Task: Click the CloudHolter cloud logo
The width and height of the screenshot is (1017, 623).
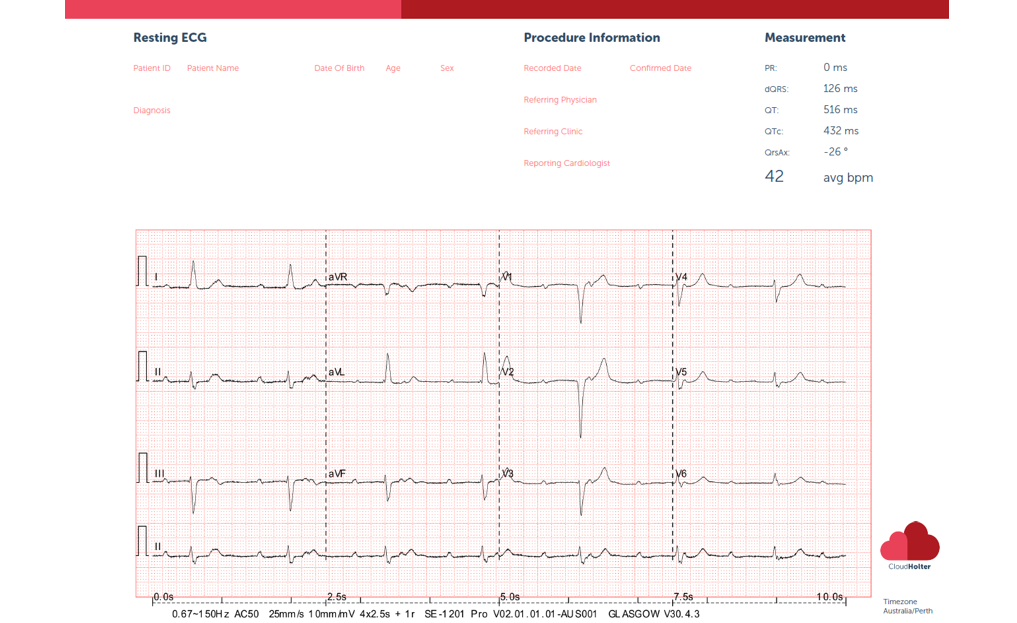Action: 909,541
